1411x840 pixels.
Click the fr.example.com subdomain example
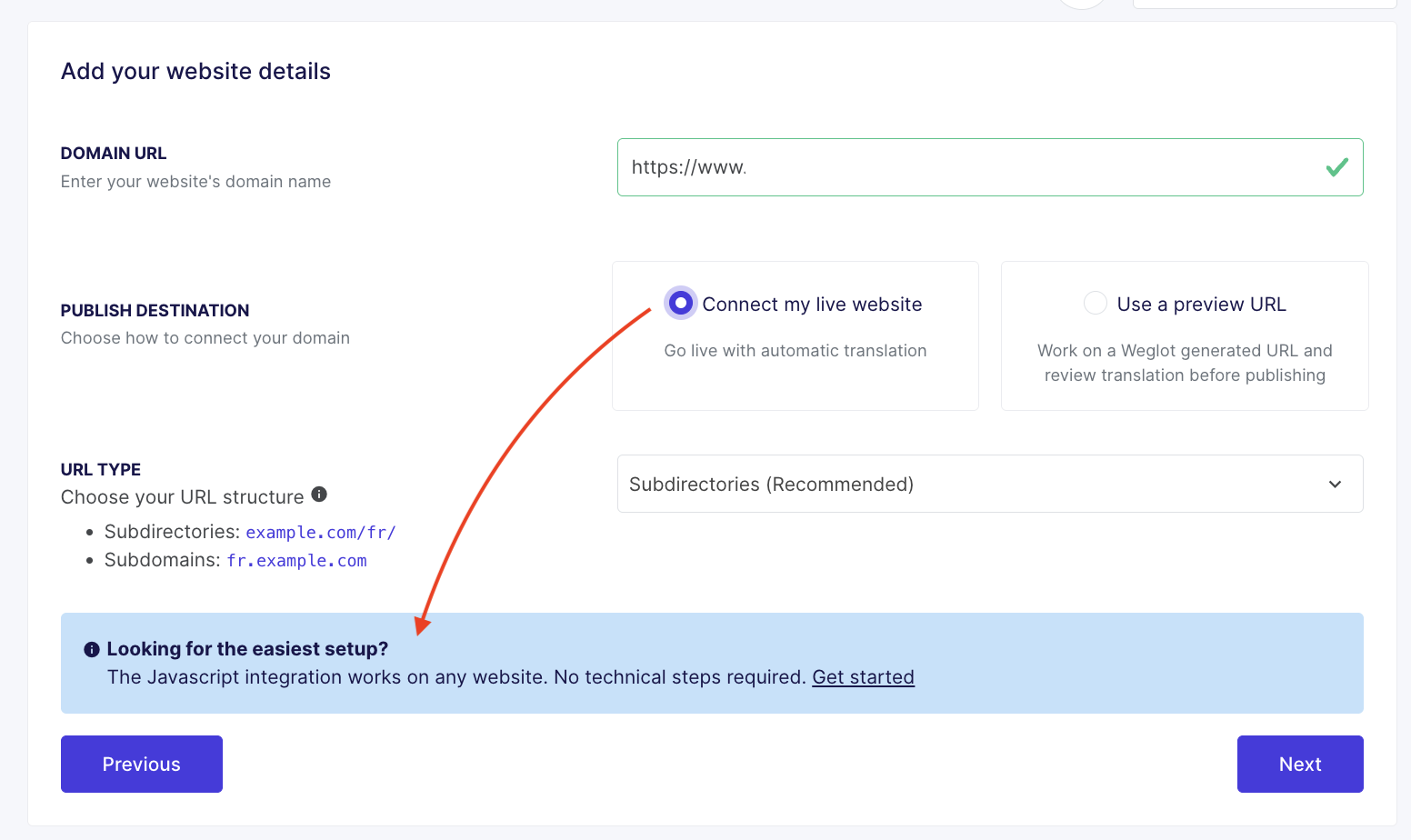pos(296,561)
